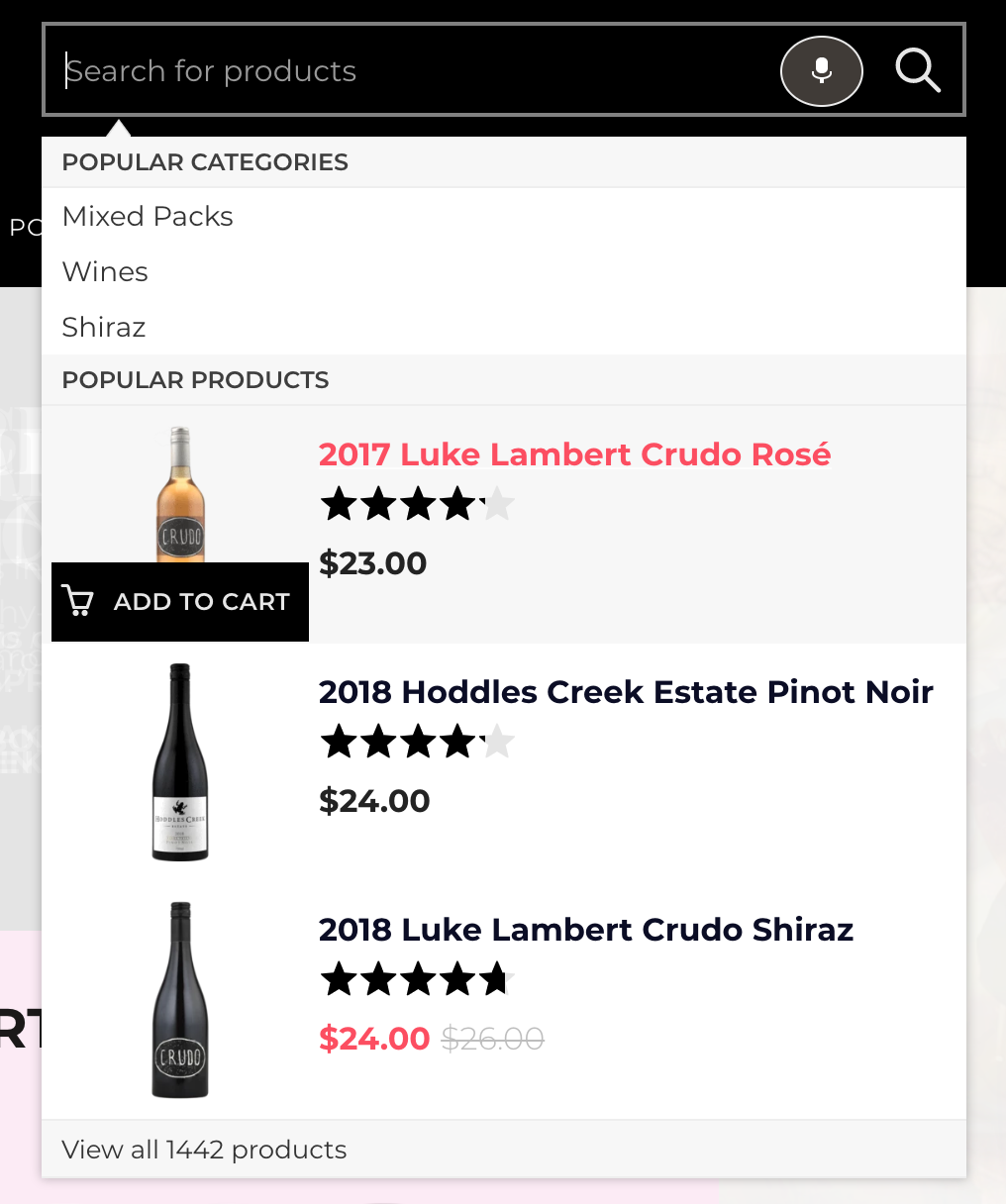1006x1204 pixels.
Task: Select the Shiraz category
Action: pyautogui.click(x=104, y=328)
